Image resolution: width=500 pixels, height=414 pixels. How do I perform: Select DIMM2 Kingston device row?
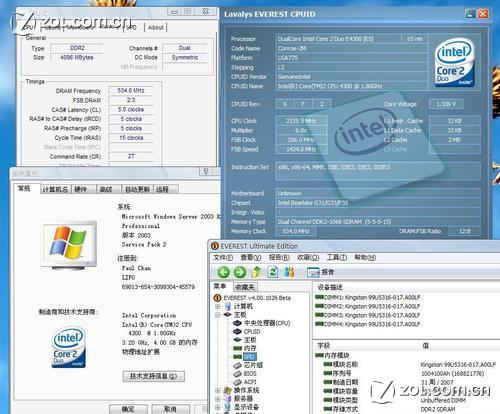pos(368,306)
